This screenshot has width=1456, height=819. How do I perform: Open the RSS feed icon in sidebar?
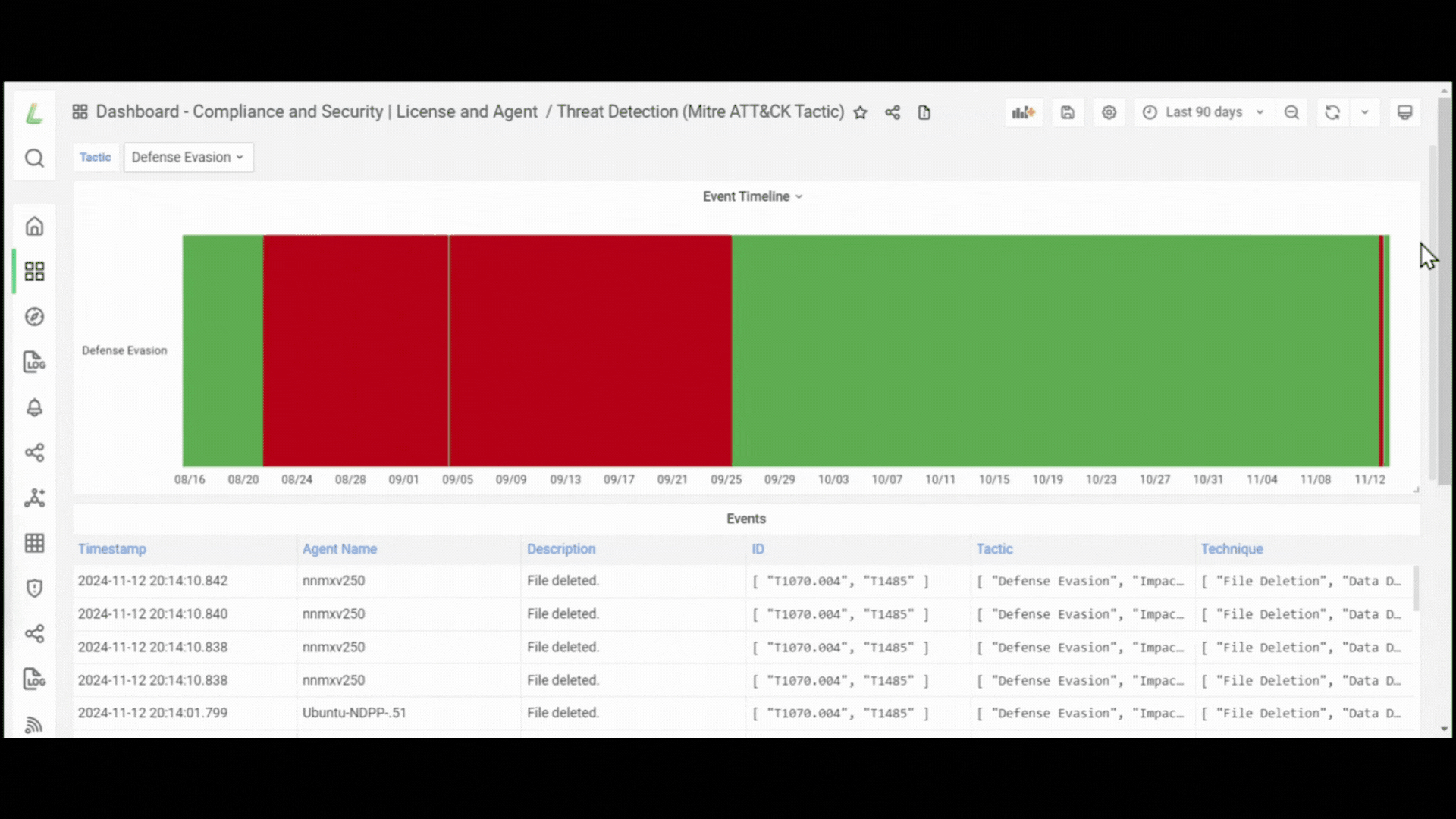pyautogui.click(x=34, y=725)
